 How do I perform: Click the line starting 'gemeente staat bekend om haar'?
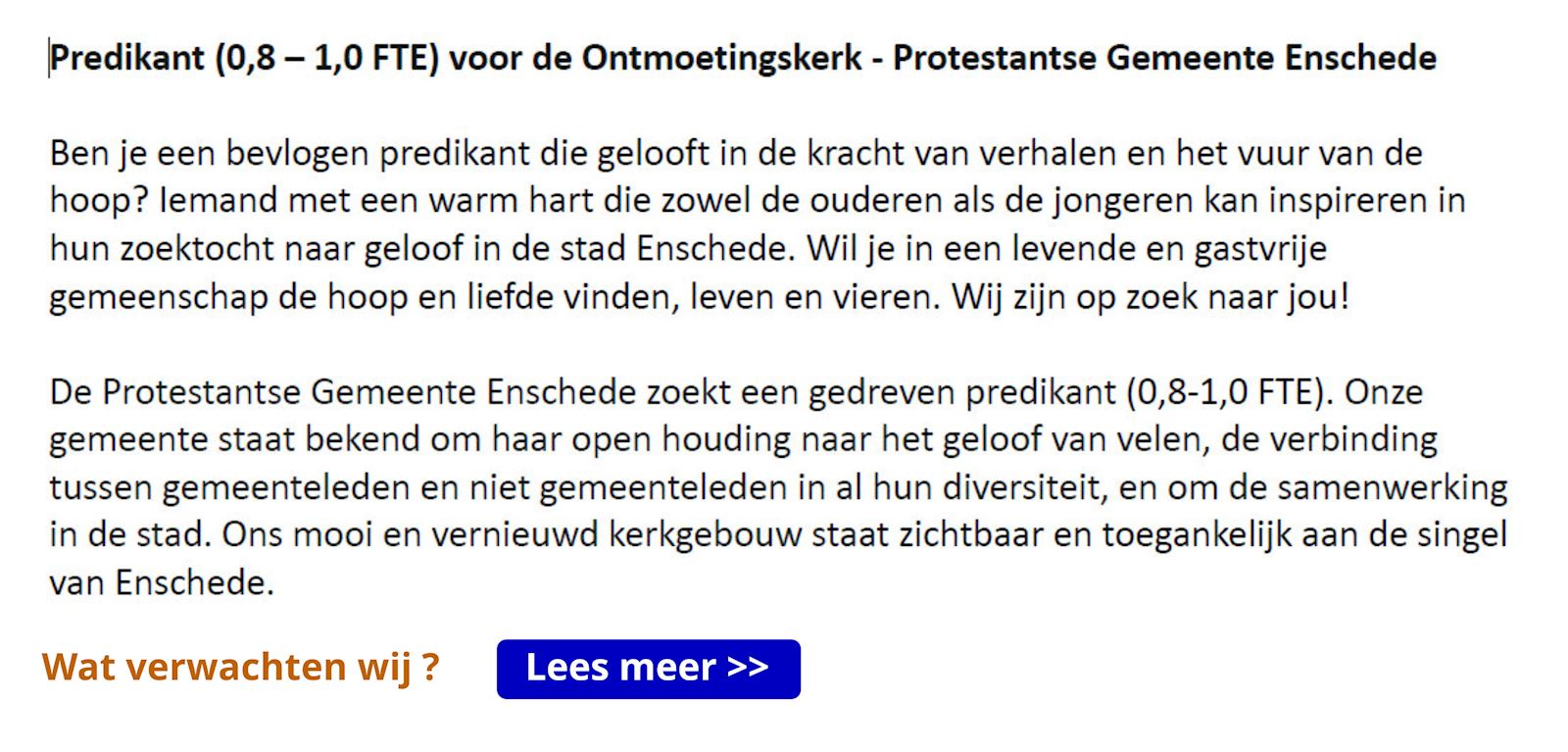point(744,440)
